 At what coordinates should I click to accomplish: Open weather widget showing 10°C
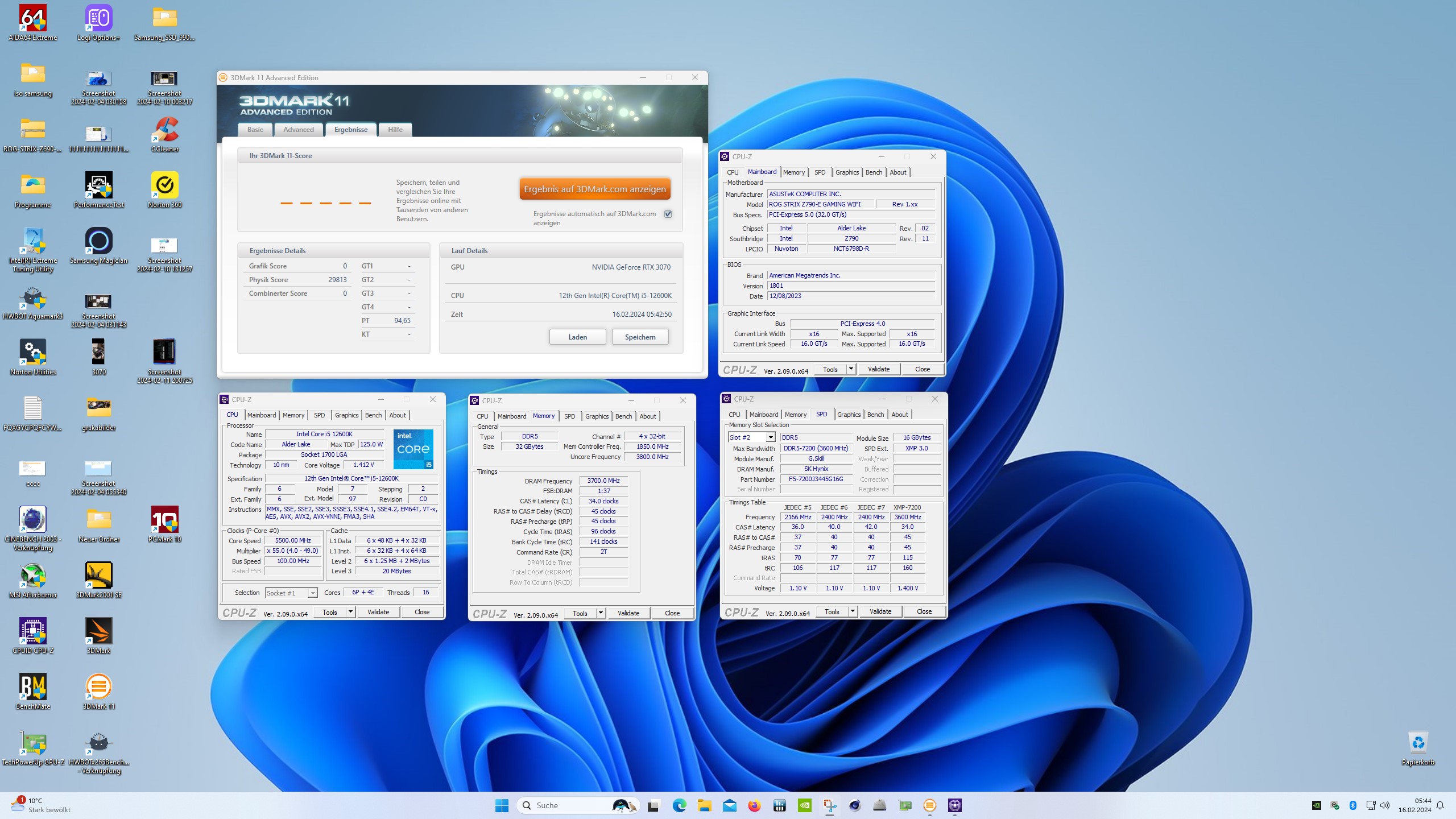pos(41,805)
